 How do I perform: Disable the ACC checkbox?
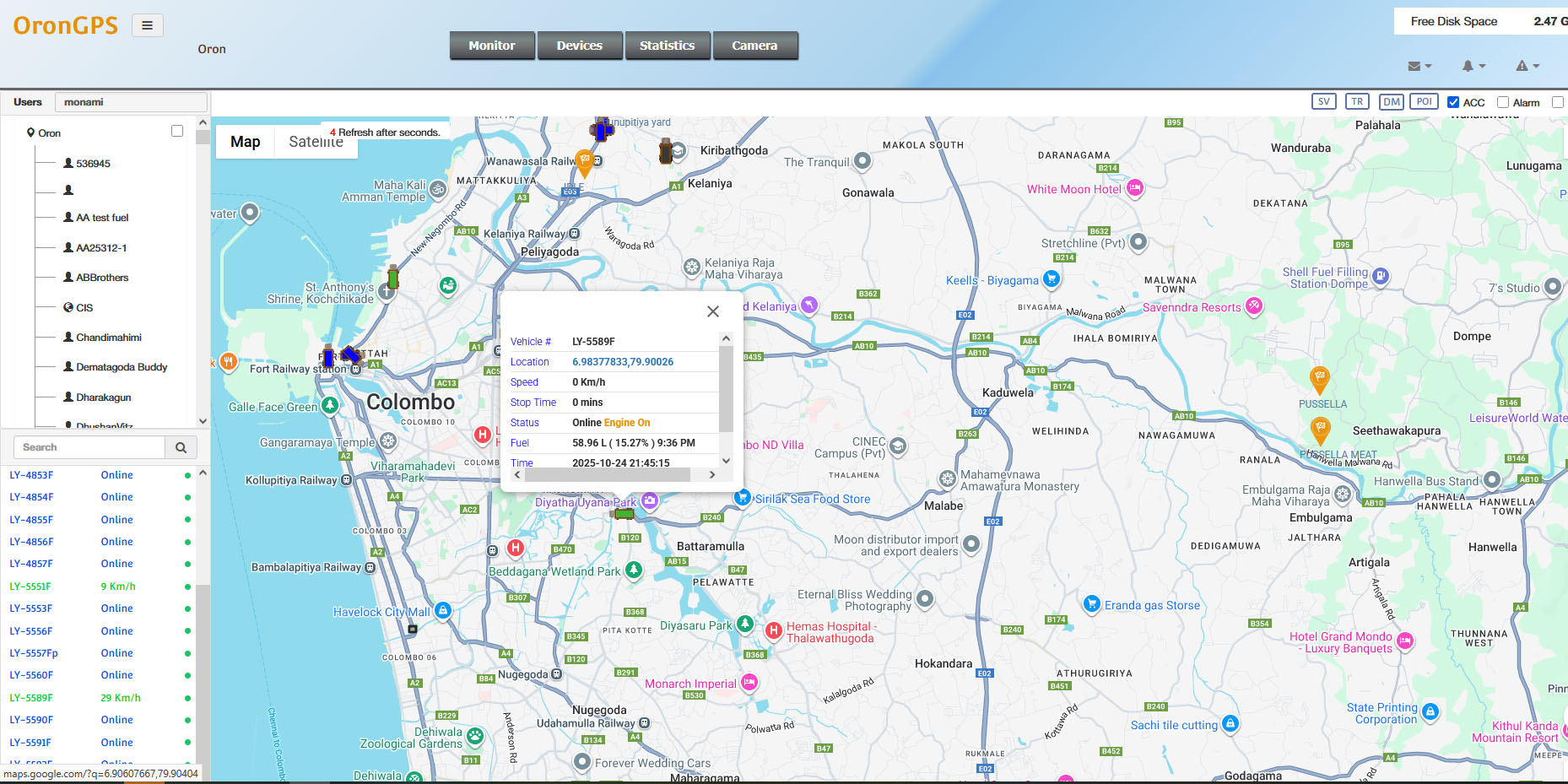point(1453,101)
